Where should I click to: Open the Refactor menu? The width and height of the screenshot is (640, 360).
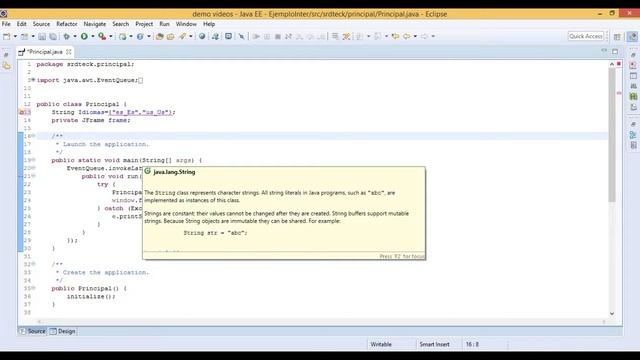coord(67,24)
